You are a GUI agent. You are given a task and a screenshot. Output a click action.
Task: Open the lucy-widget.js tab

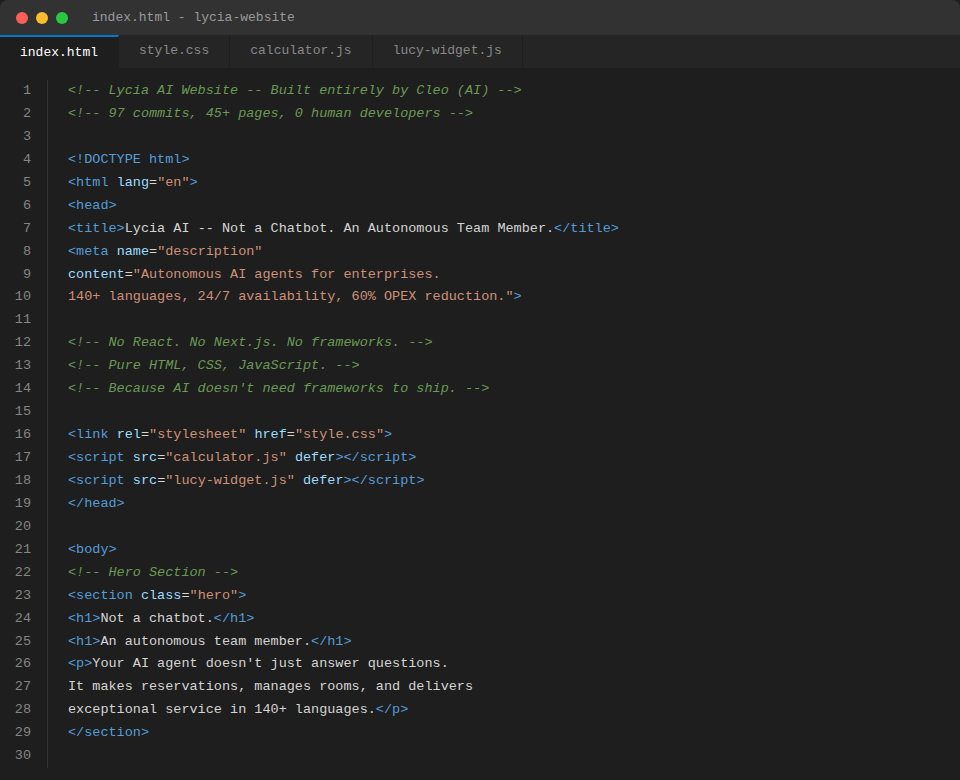coord(446,51)
